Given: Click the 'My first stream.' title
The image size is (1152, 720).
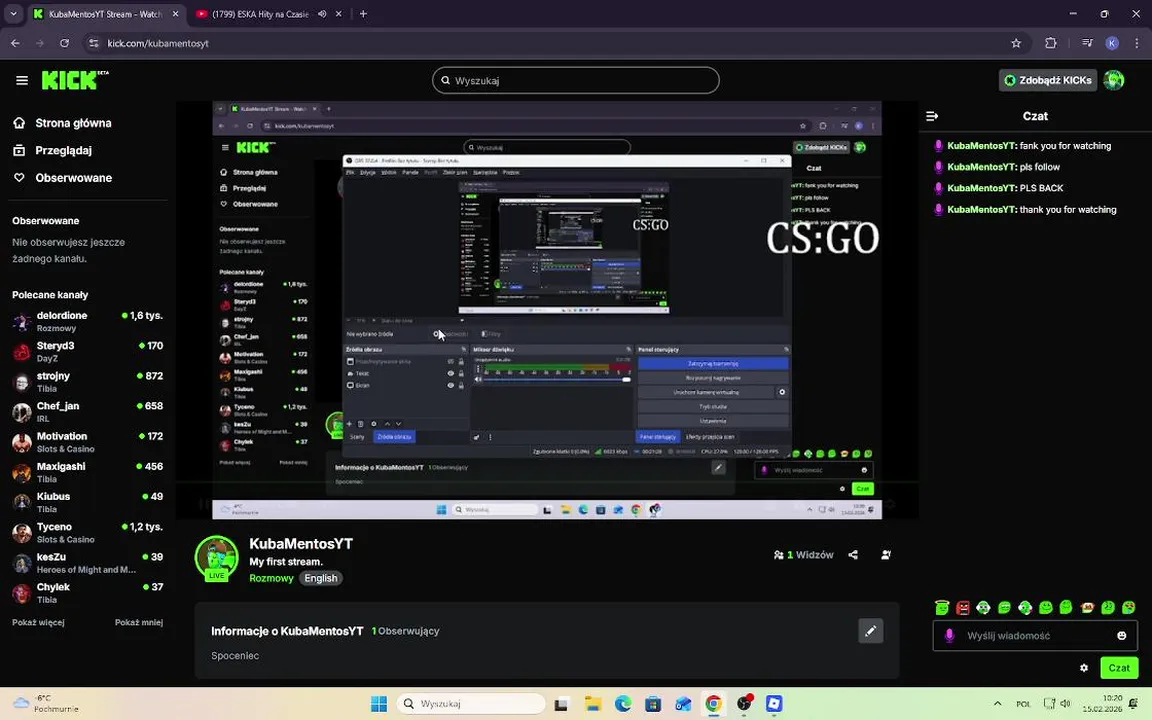Looking at the screenshot, I should click(286, 561).
